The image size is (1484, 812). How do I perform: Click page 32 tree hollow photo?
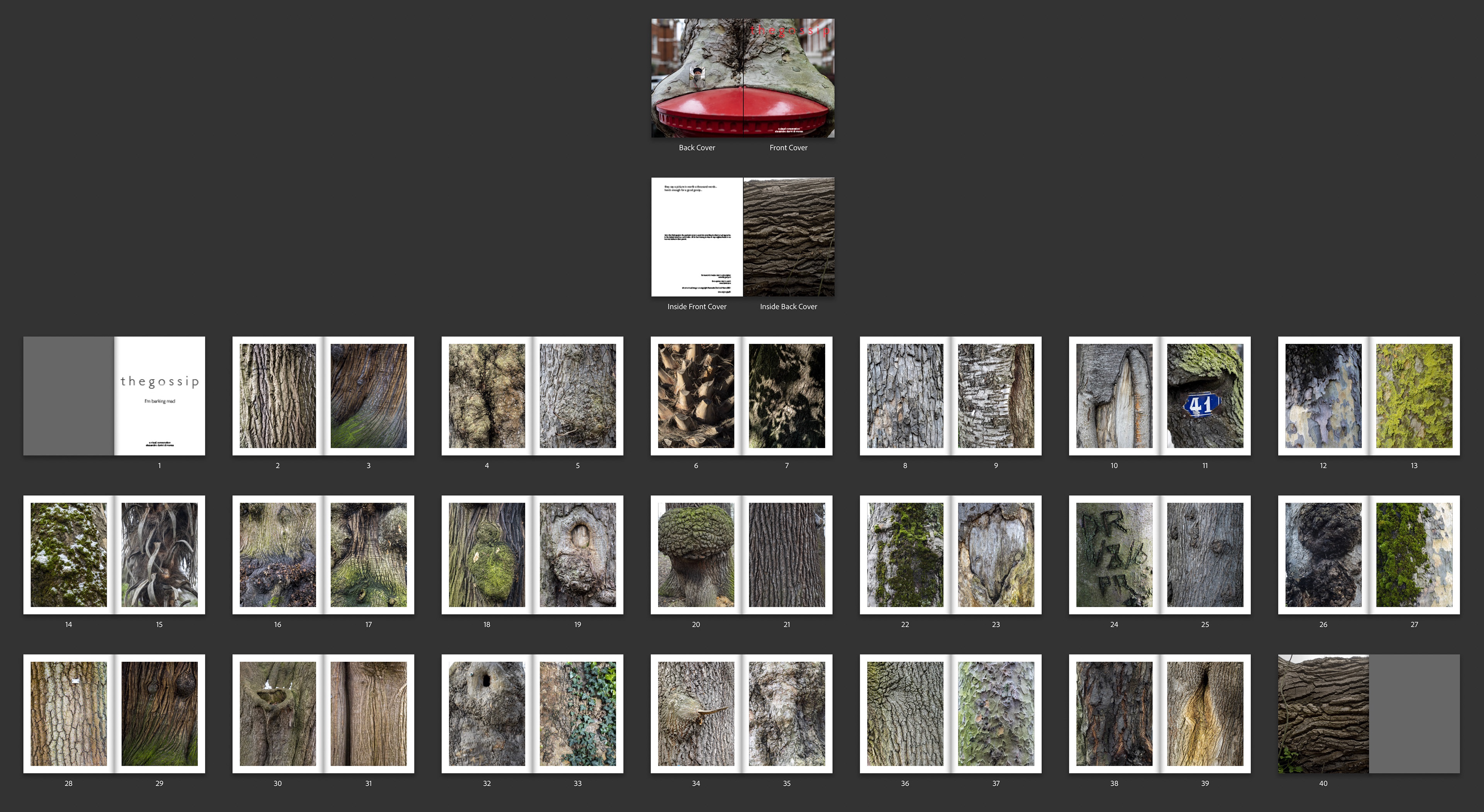point(487,713)
